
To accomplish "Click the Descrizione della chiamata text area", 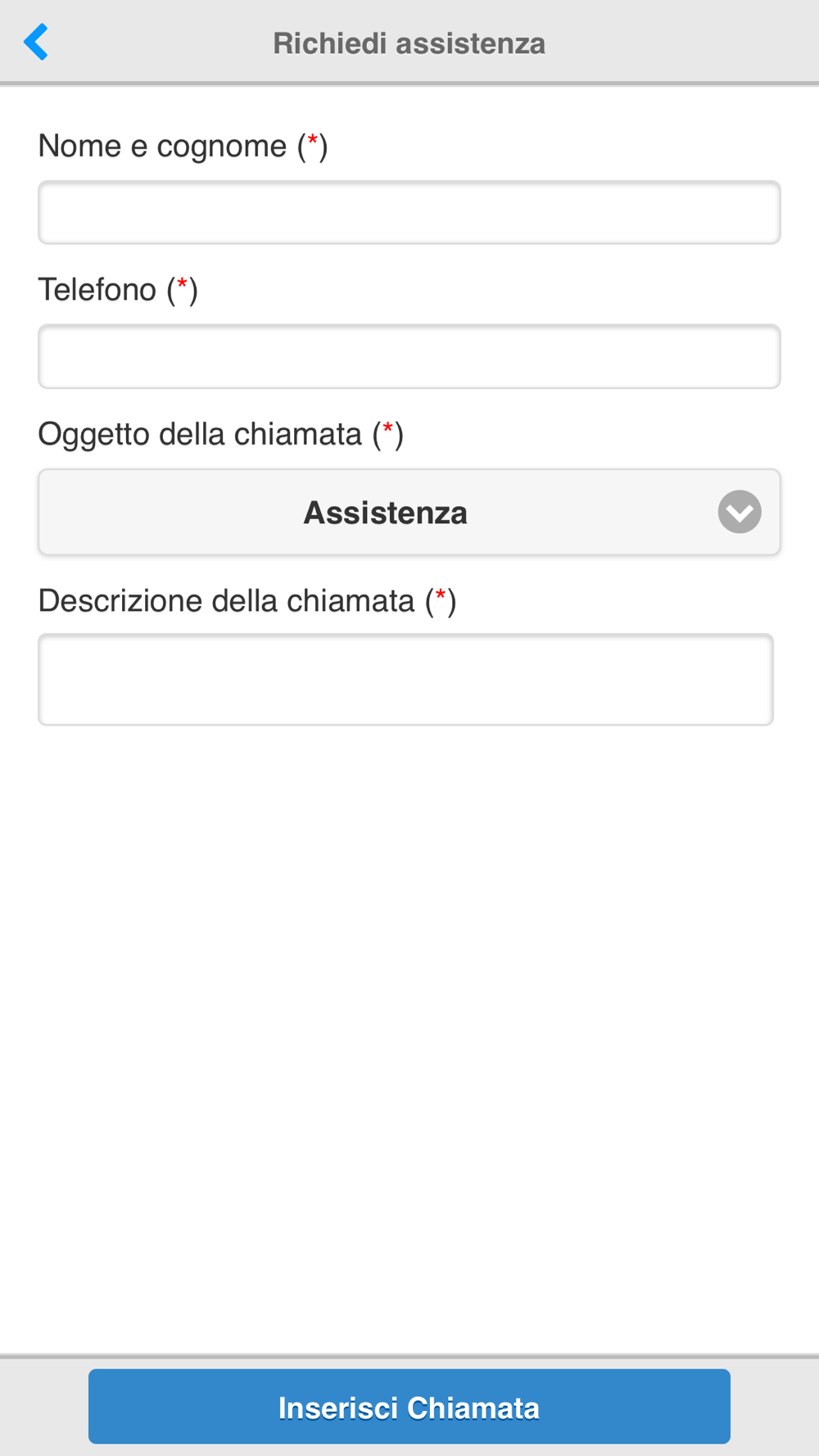I will point(406,679).
